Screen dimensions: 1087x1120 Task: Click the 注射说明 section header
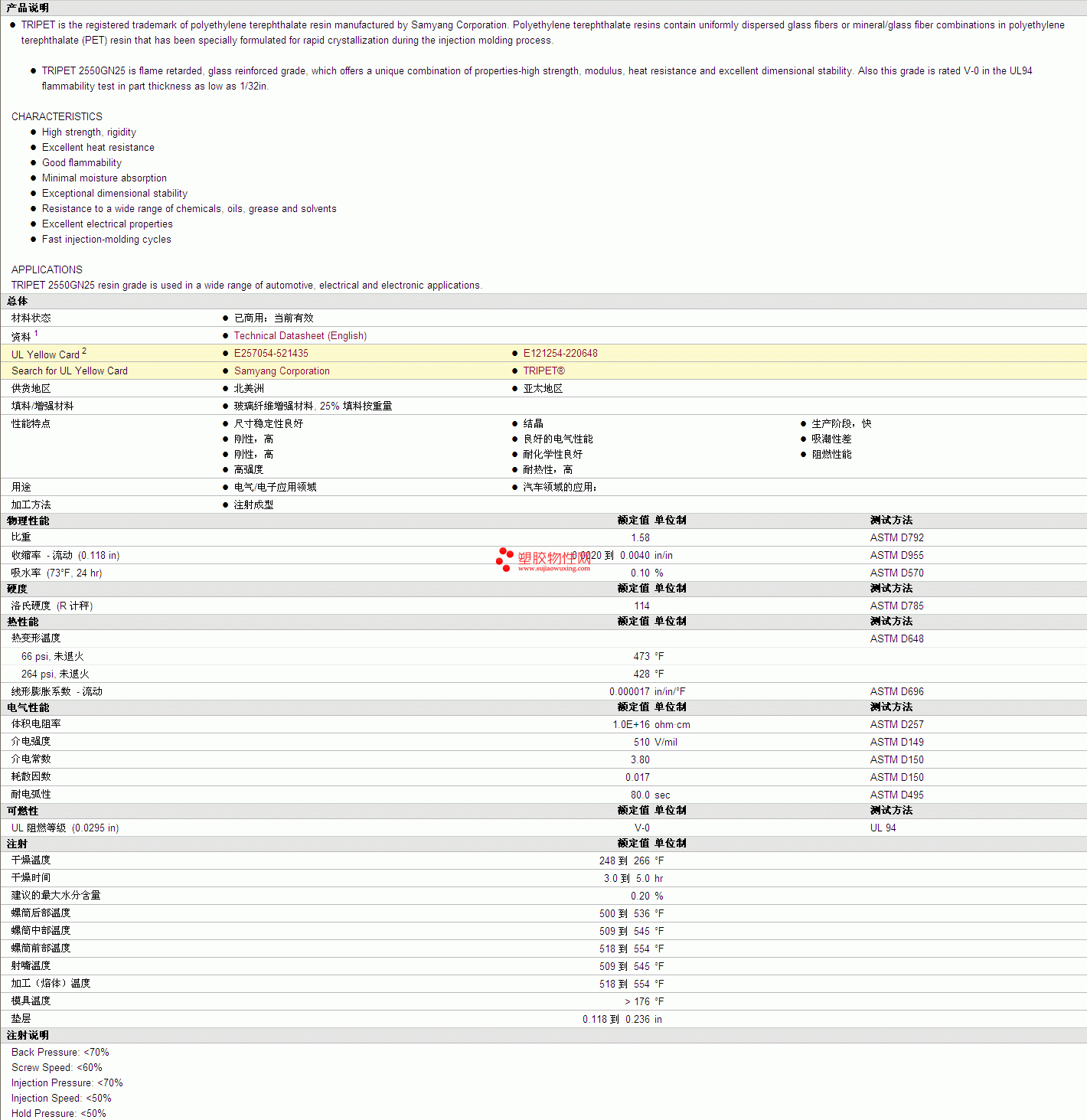28,1036
